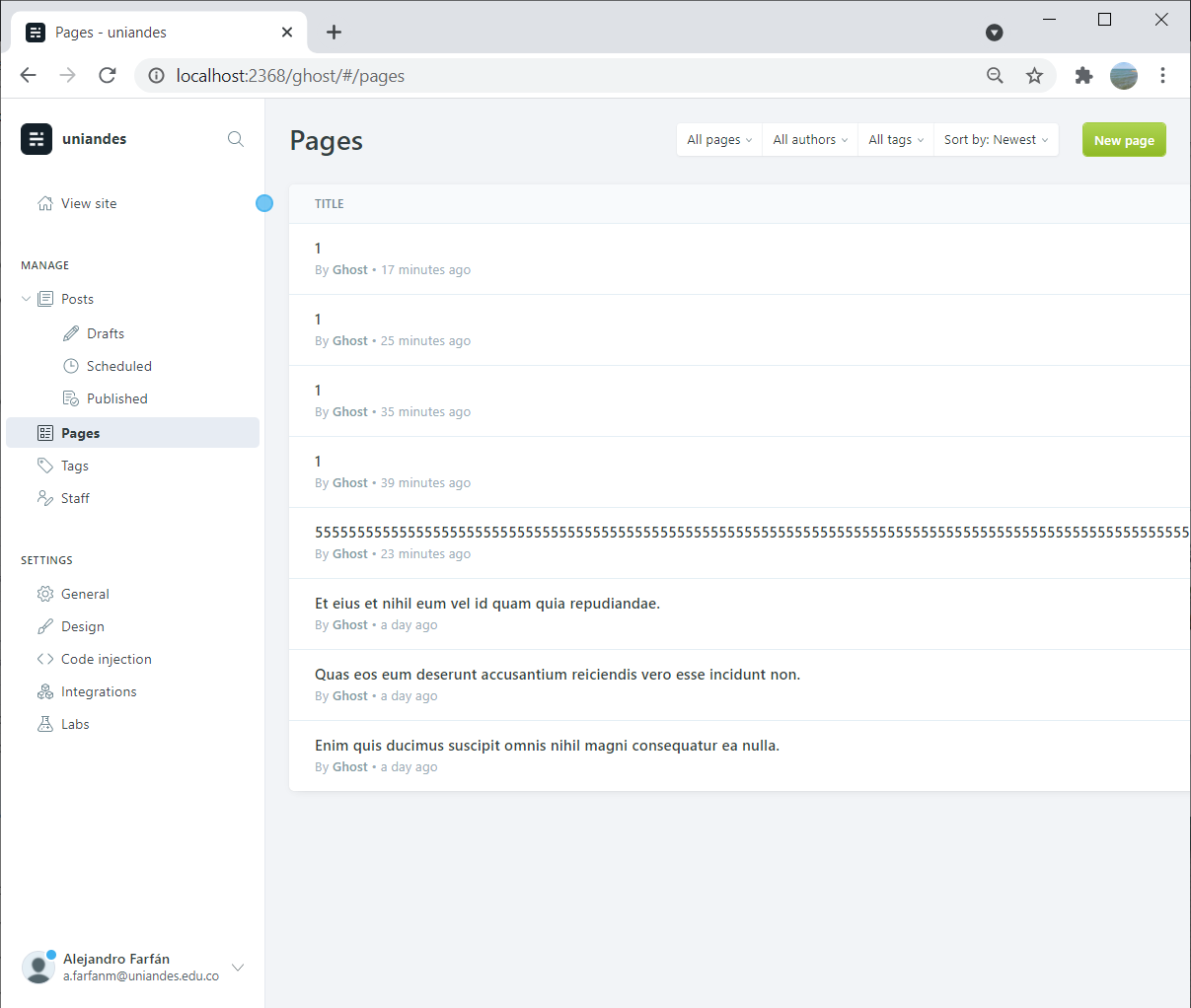Click the tab search dropdown circle icon
The image size is (1191, 1008).
tap(995, 33)
